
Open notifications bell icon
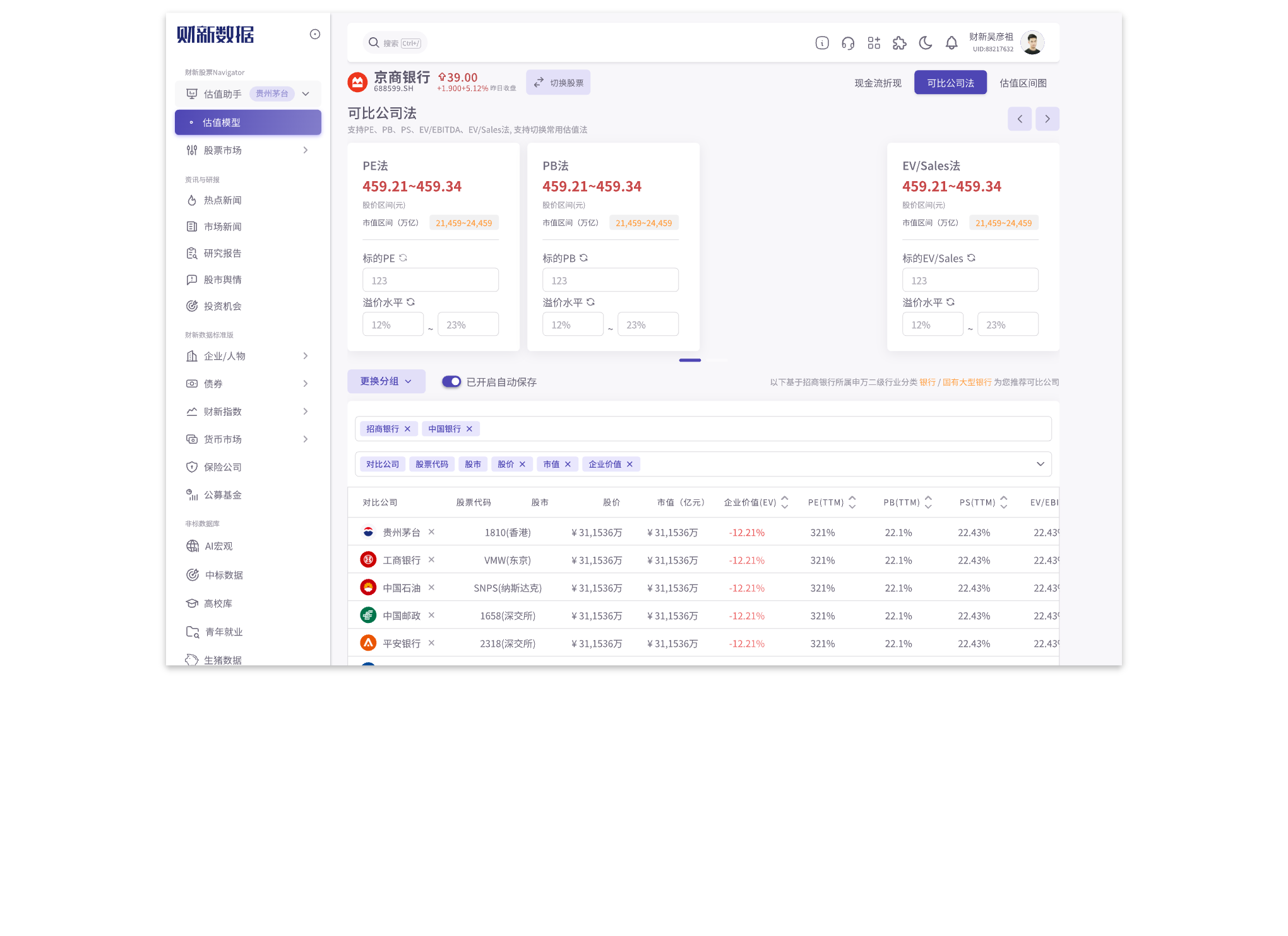click(951, 43)
